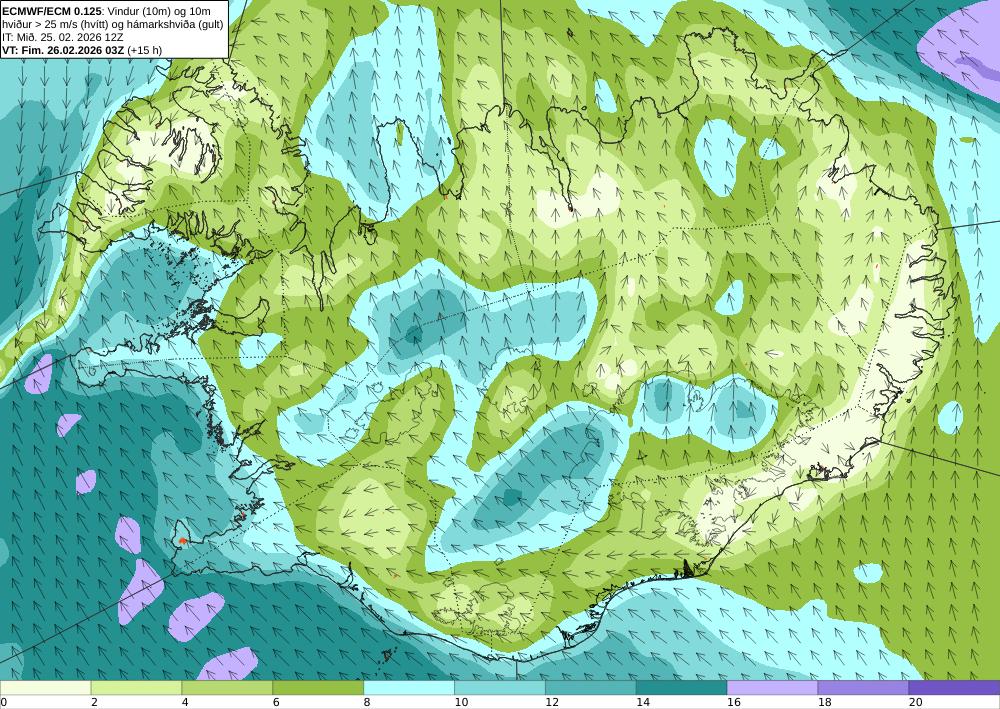
Task: Click legend scale label '14'
Action: point(643,703)
